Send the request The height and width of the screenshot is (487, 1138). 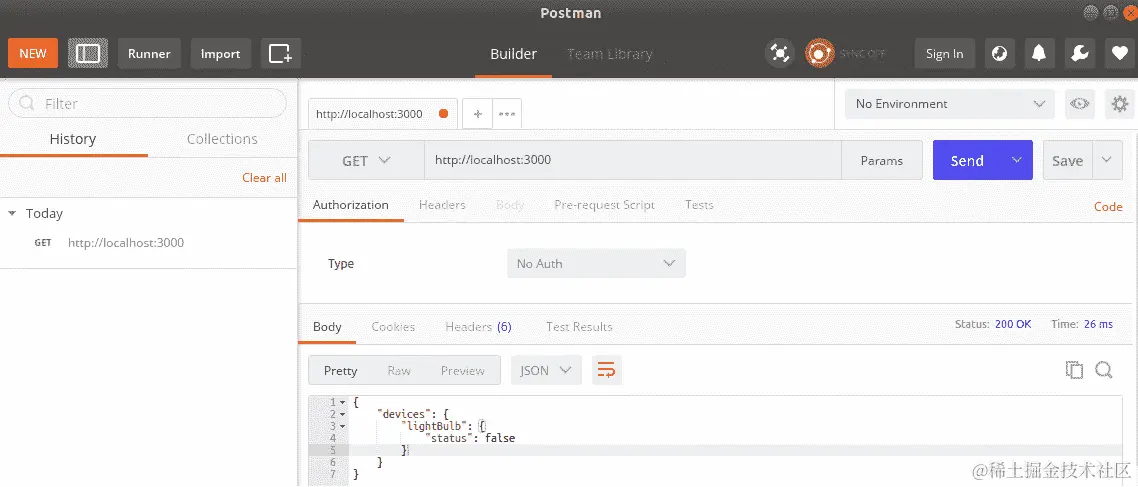[968, 160]
